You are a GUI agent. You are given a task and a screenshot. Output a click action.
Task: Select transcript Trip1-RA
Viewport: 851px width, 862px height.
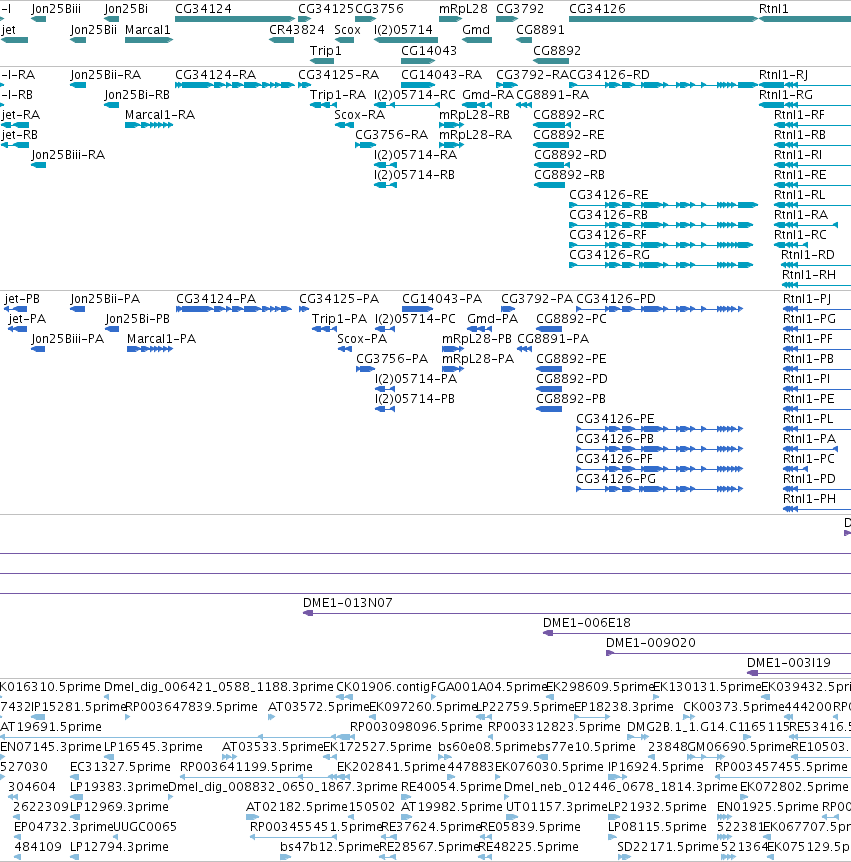[x=338, y=95]
